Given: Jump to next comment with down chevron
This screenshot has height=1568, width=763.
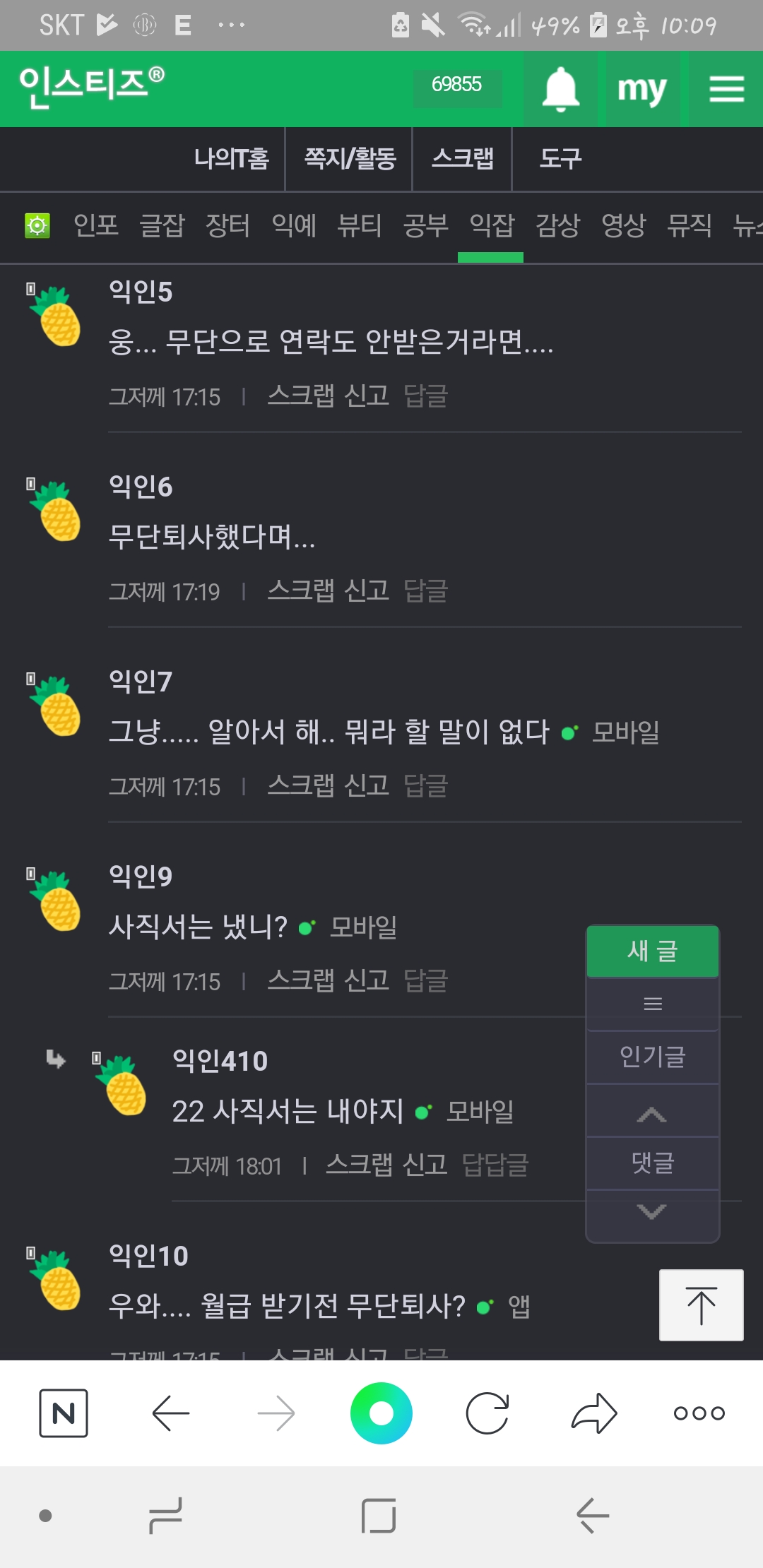Looking at the screenshot, I should point(652,1211).
